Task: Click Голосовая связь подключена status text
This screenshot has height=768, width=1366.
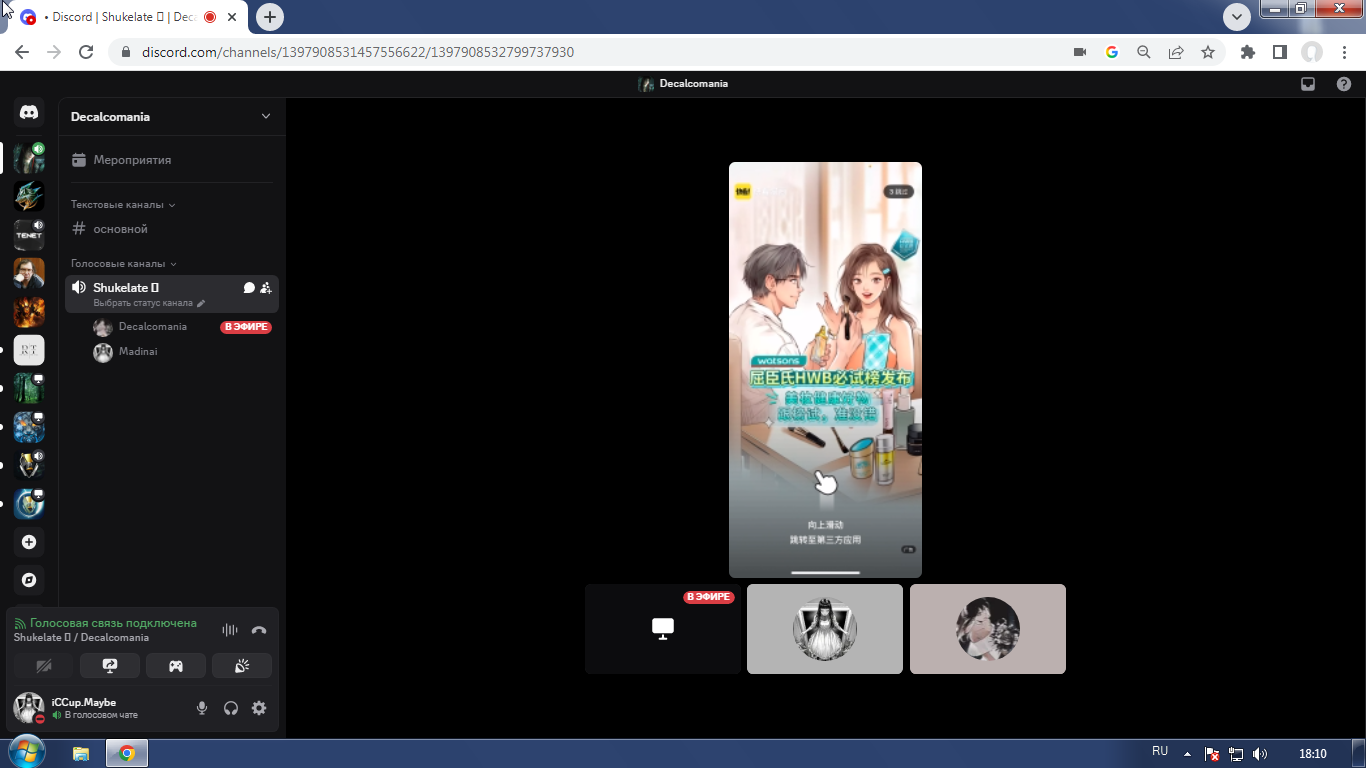Action: 113,623
